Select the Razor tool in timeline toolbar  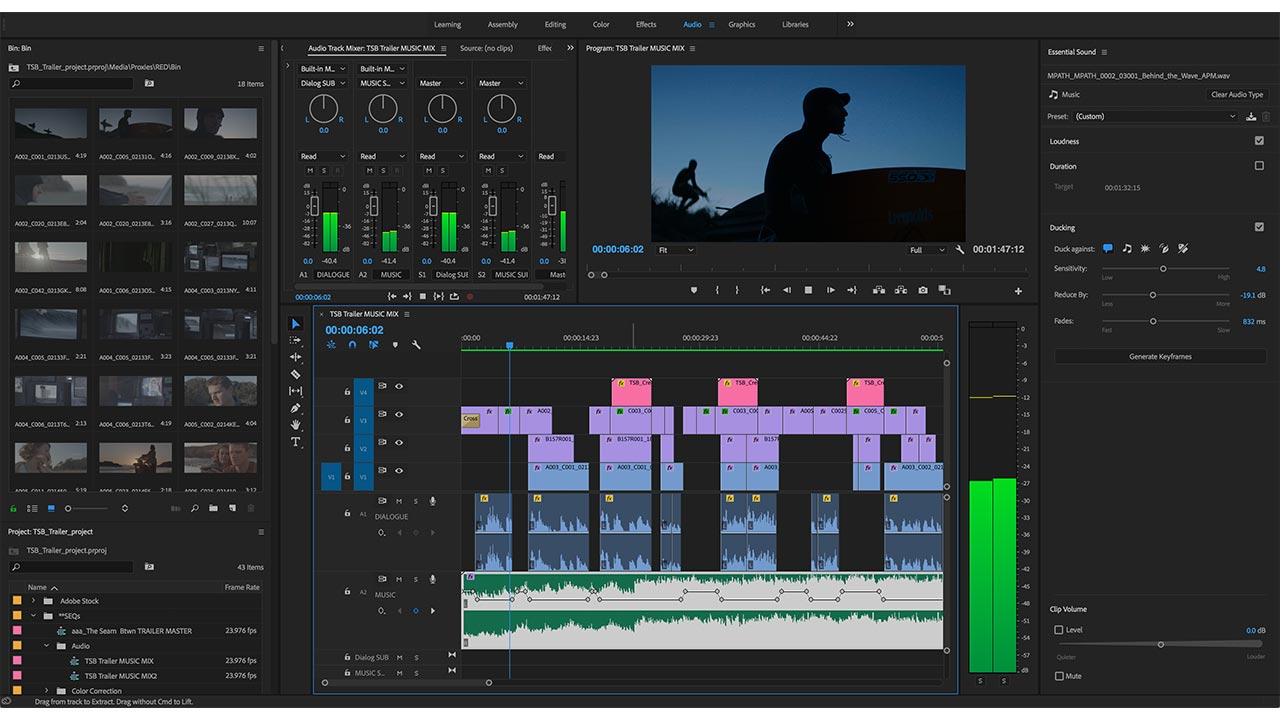pos(296,374)
